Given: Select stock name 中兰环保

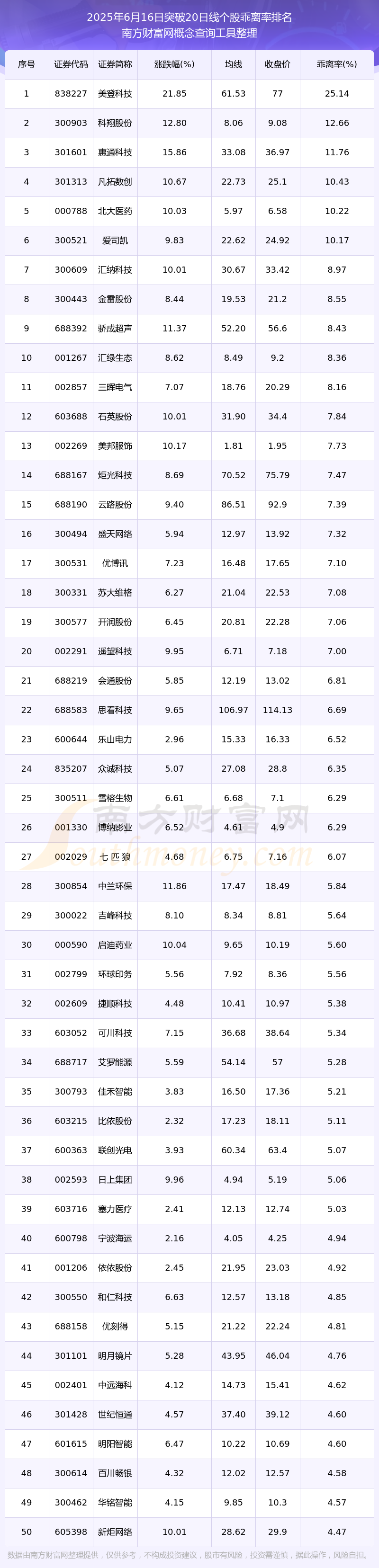Looking at the screenshot, I should point(115,886).
